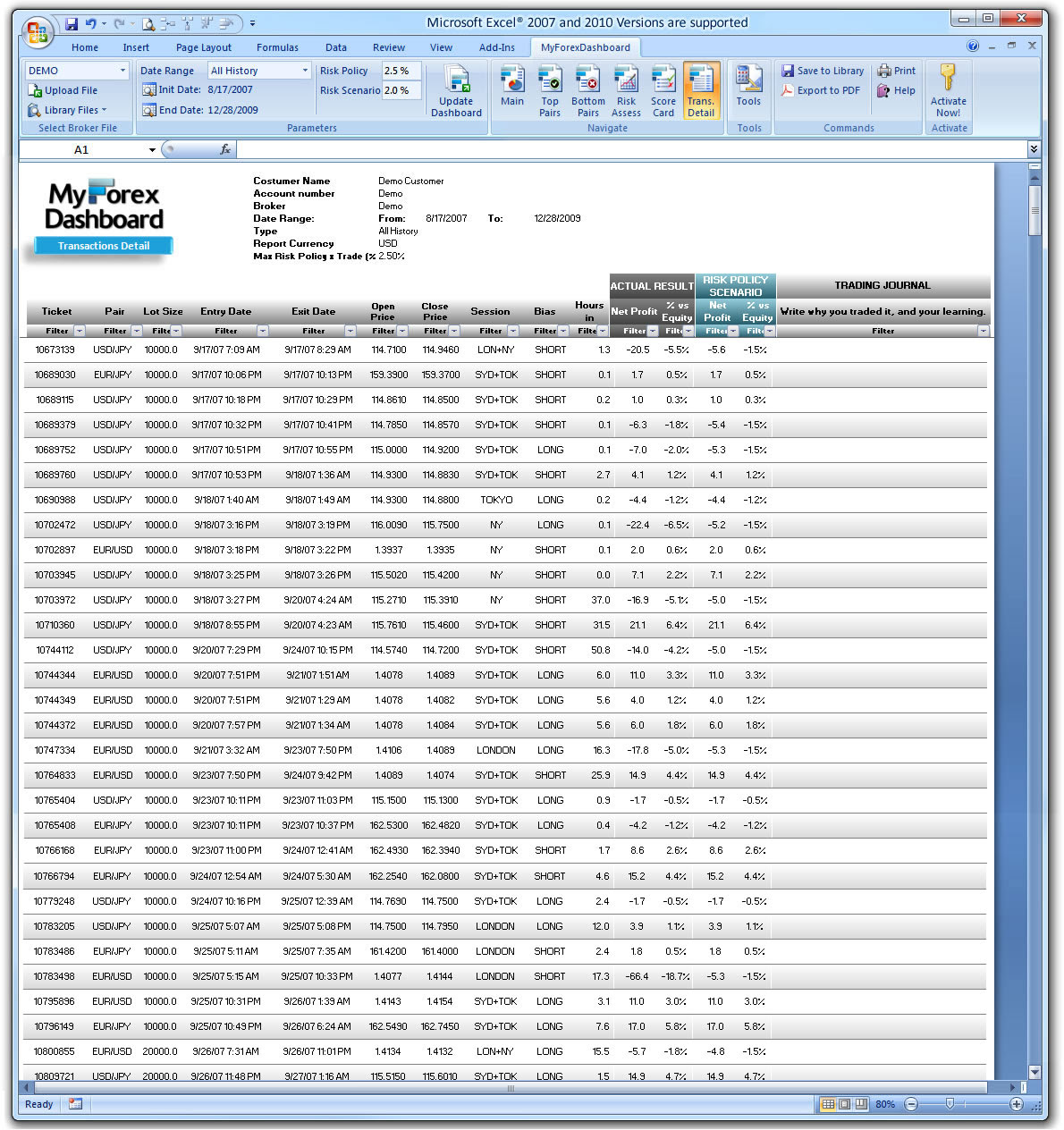Click Risk Scenario percentage field
The image size is (1064, 1130).
click(x=401, y=90)
